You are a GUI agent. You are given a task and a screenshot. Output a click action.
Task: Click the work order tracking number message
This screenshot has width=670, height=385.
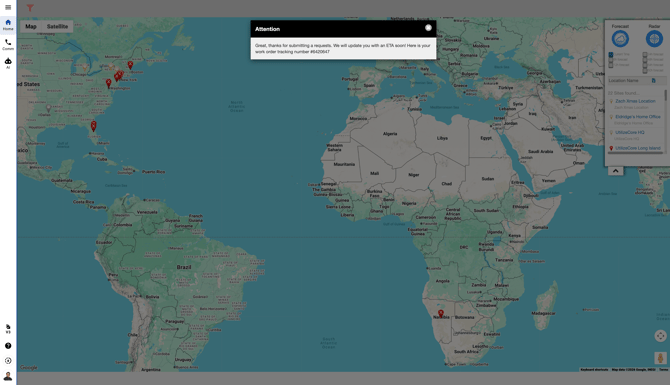343,48
